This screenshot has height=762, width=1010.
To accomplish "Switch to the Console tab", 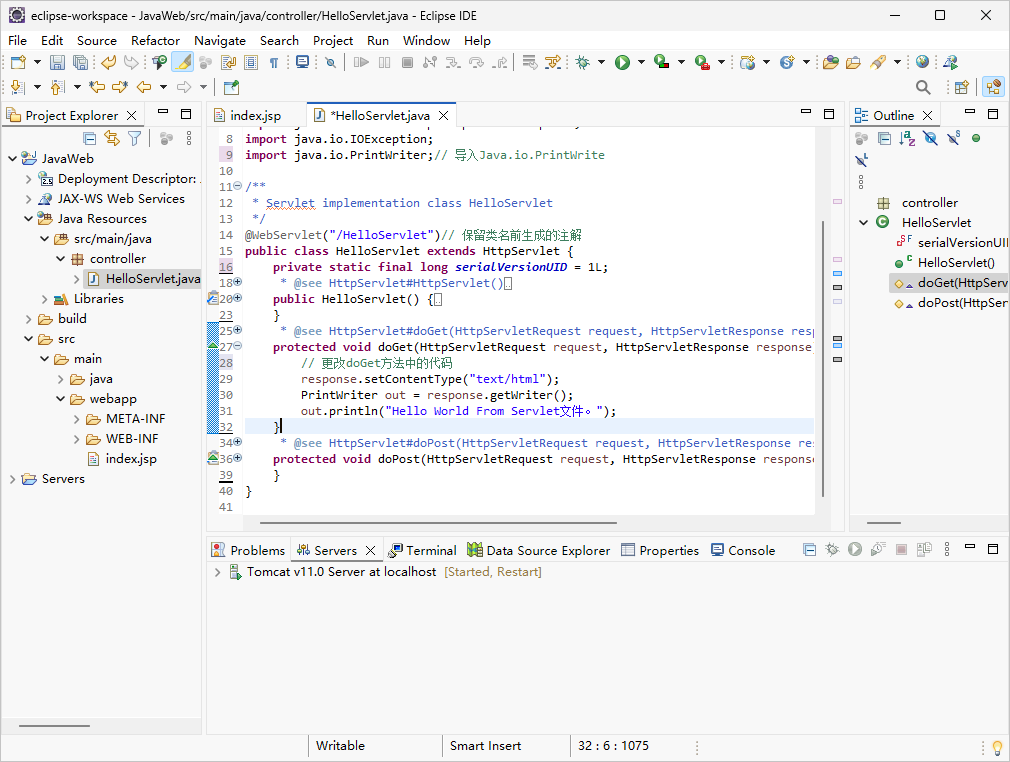I will pos(743,551).
